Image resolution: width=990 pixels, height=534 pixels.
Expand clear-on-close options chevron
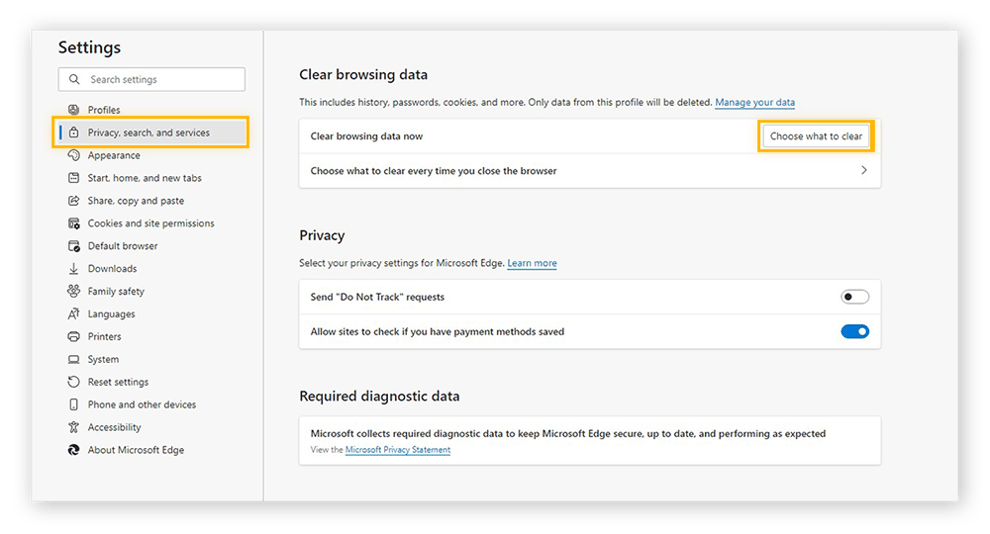pyautogui.click(x=864, y=171)
